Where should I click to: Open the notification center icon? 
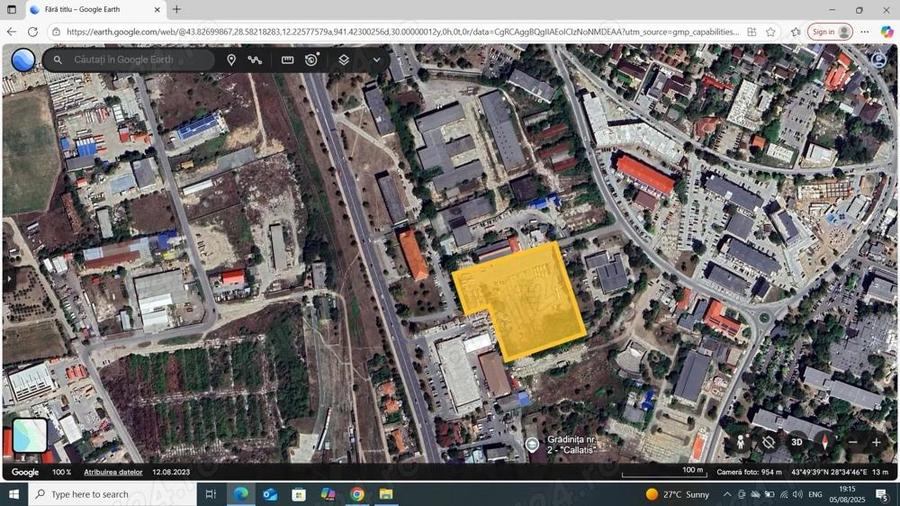point(882,494)
